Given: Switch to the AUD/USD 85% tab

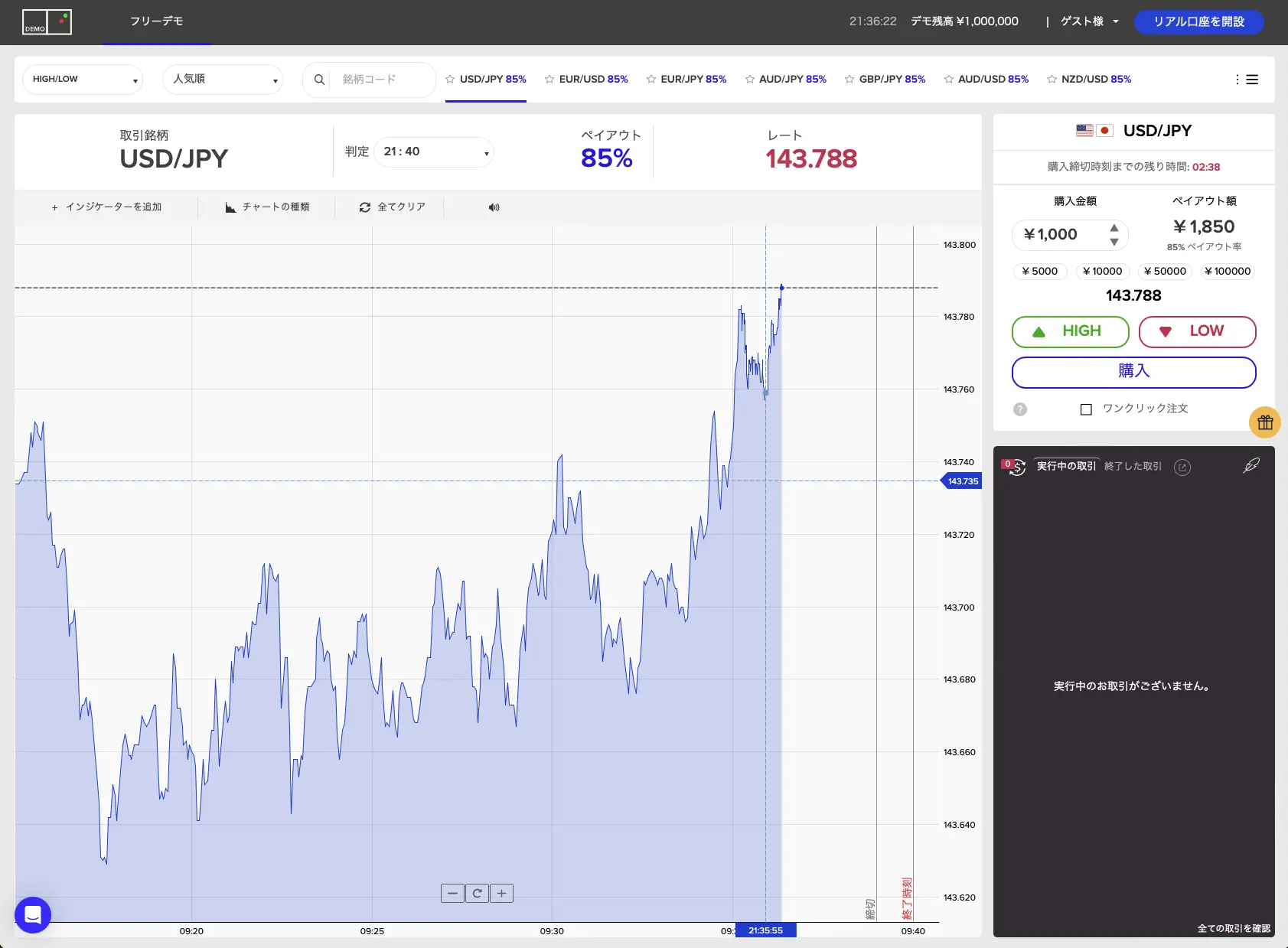Looking at the screenshot, I should (x=993, y=80).
